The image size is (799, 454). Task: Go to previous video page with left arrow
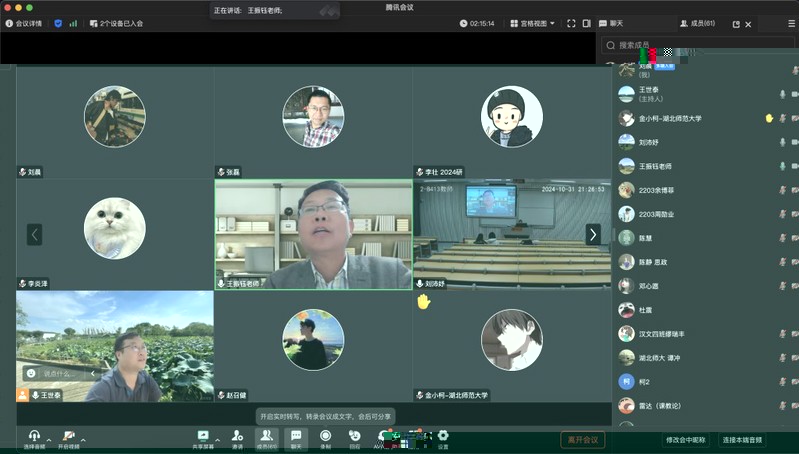[35, 234]
